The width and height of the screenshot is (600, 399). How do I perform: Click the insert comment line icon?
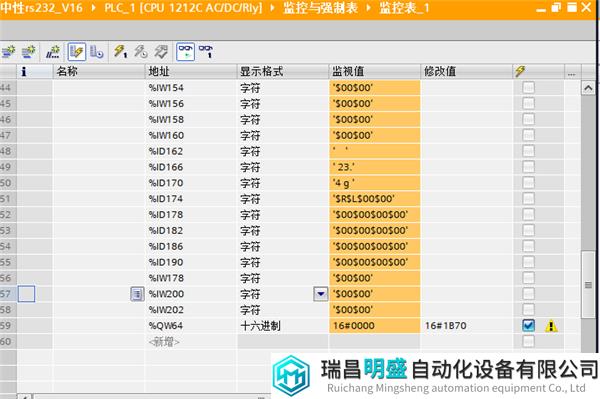[53, 52]
